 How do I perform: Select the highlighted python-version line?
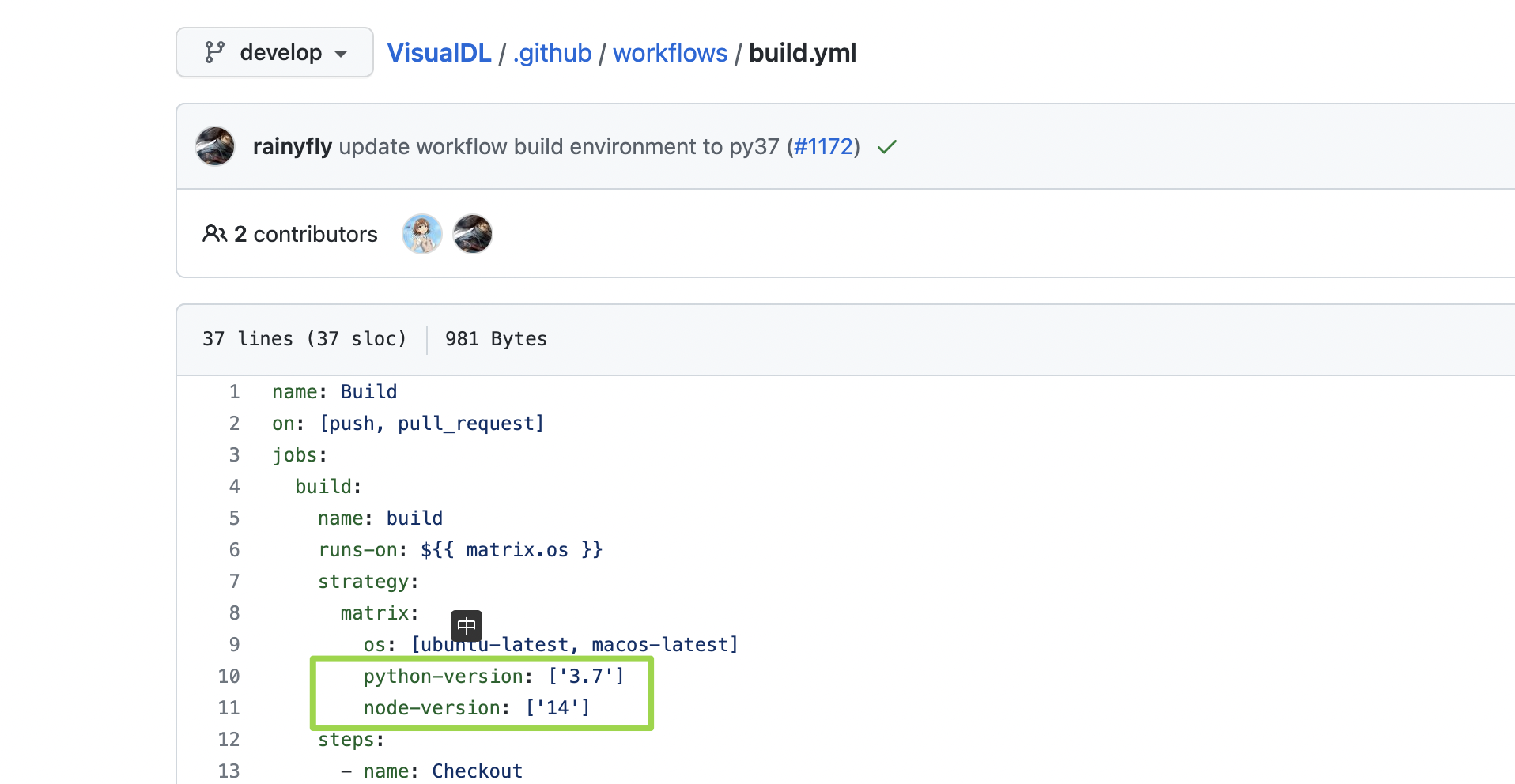(492, 676)
